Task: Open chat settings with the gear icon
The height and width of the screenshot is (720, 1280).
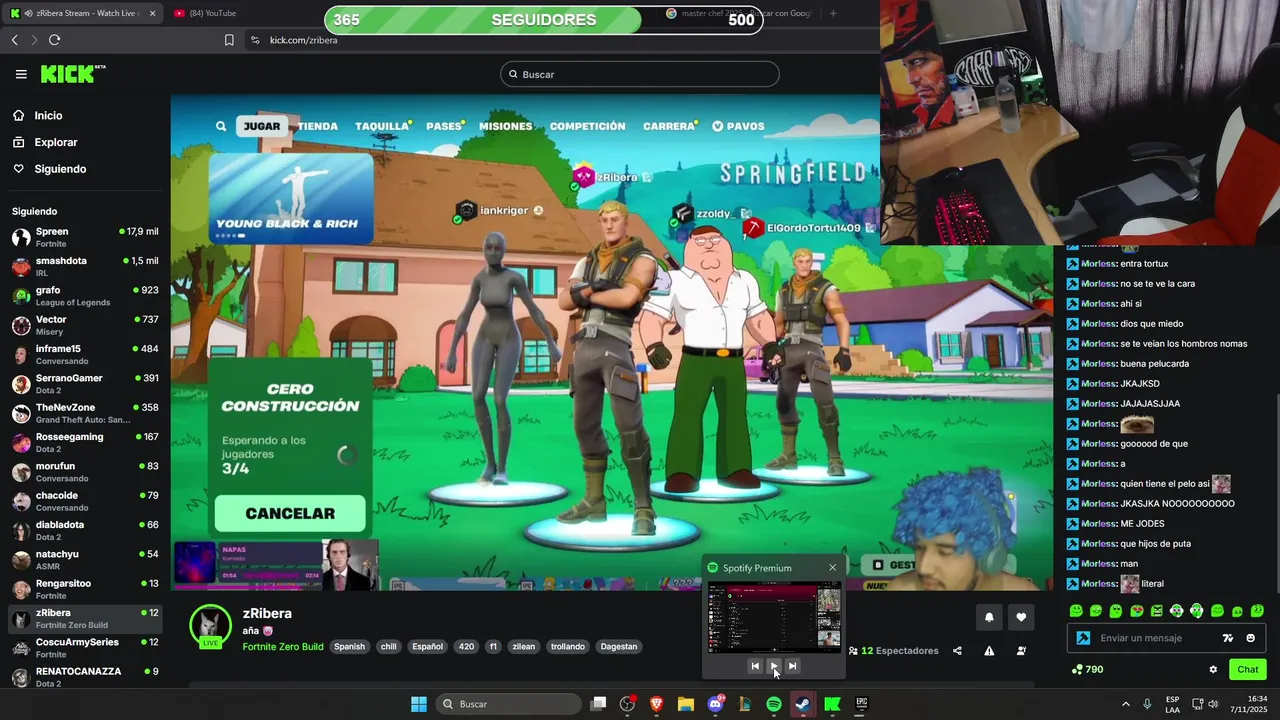Action: pos(1213,670)
